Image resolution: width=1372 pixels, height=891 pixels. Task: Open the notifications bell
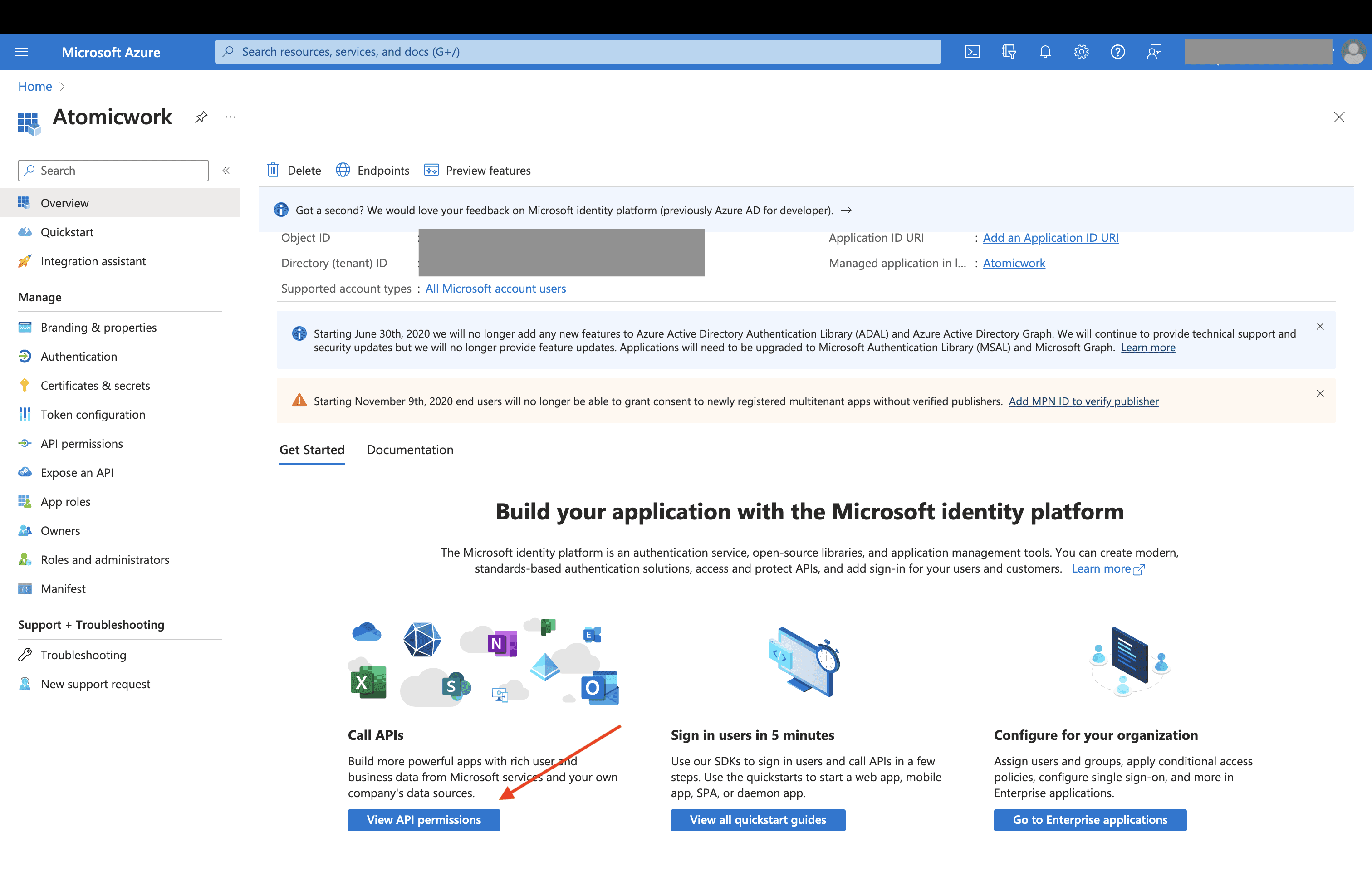pos(1045,52)
